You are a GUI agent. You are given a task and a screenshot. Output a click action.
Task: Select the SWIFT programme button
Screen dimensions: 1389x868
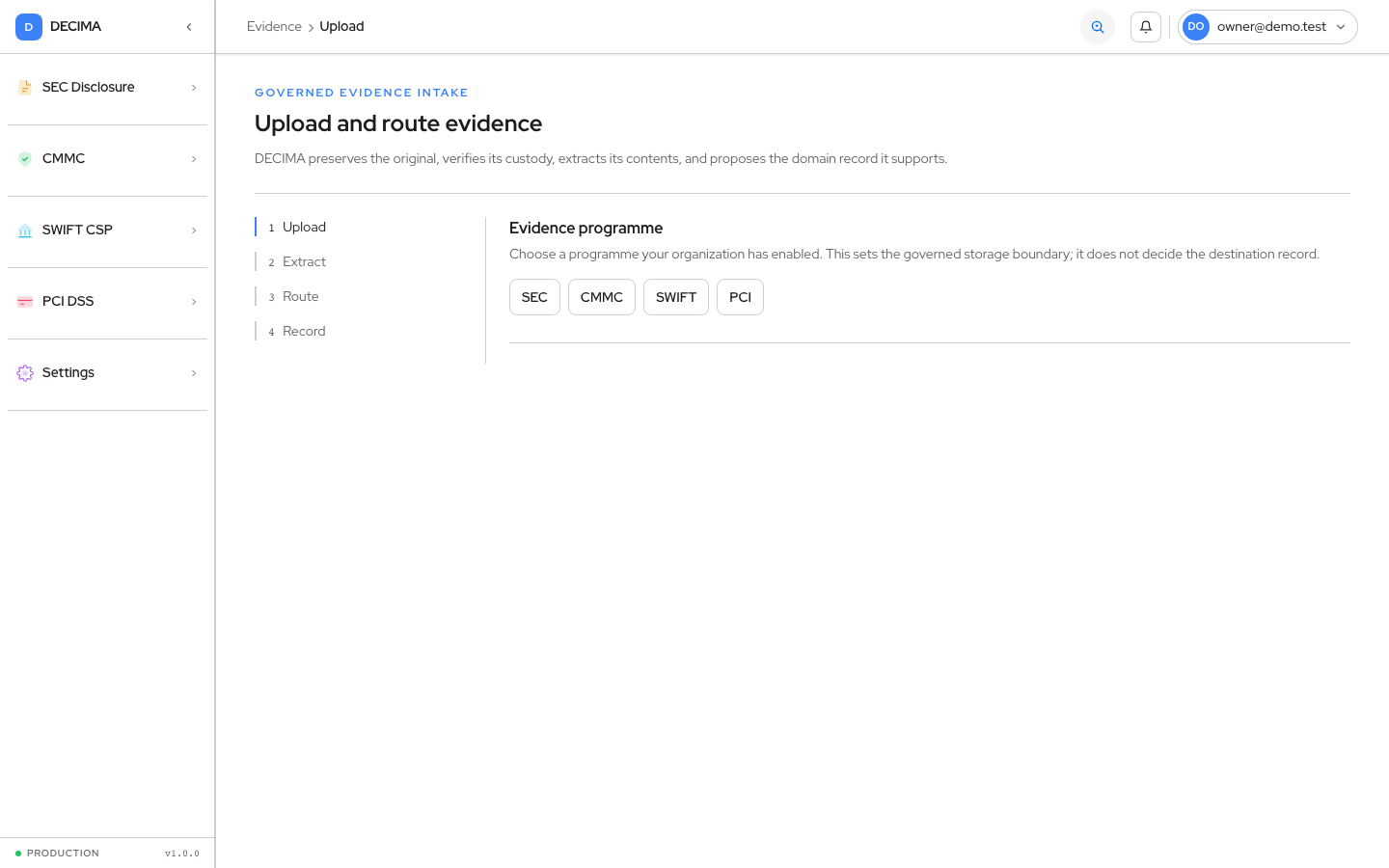tap(676, 297)
